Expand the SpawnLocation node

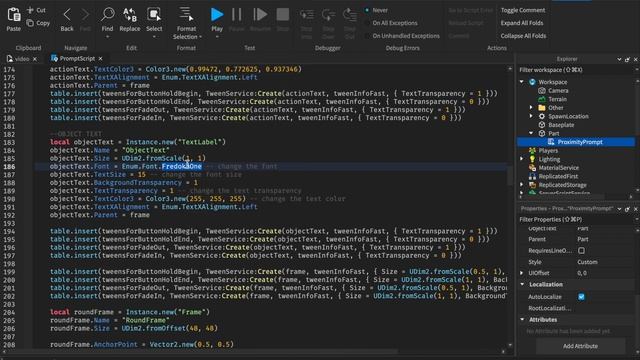pyautogui.click(x=531, y=116)
